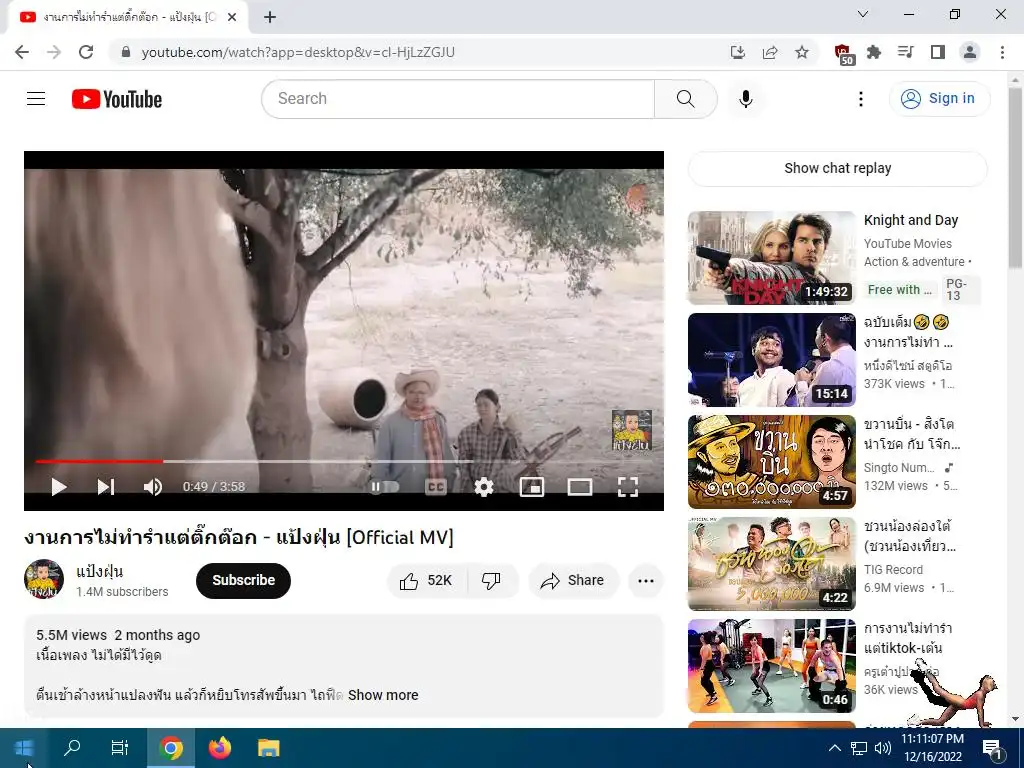This screenshot has height=768, width=1024.
Task: Dislike the video with thumbs down
Action: [x=491, y=581]
